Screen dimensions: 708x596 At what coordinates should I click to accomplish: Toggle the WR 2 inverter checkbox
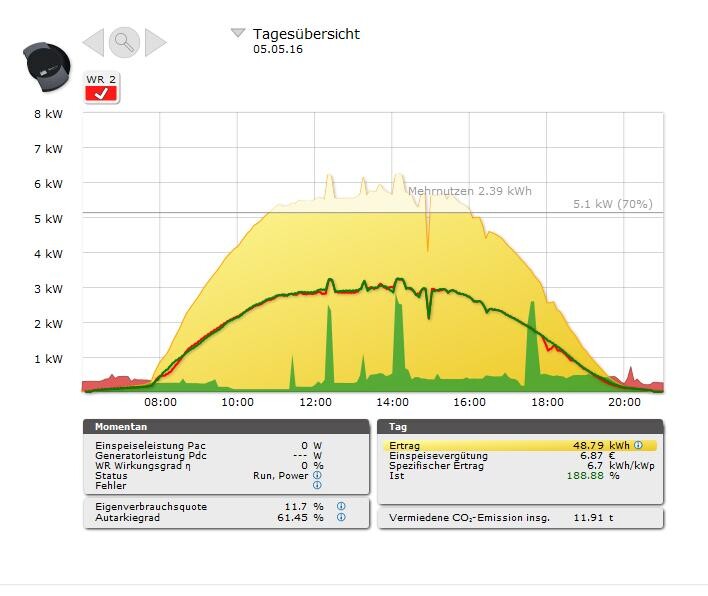[x=101, y=94]
